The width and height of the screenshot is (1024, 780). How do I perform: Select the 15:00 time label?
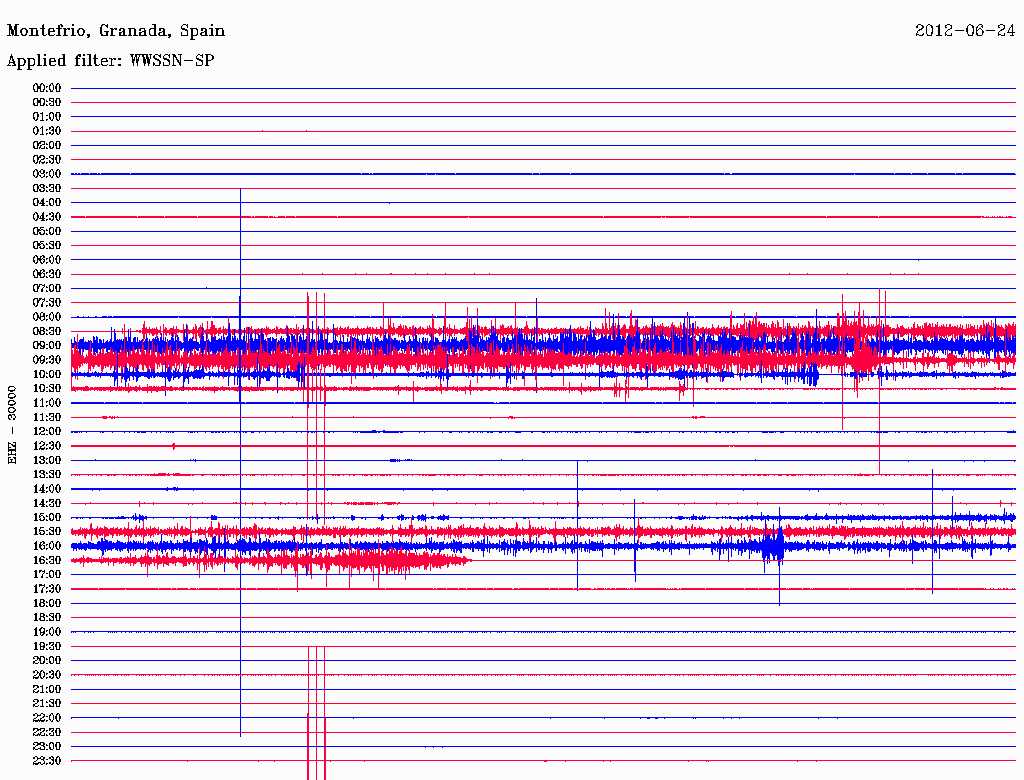pyautogui.click(x=46, y=517)
